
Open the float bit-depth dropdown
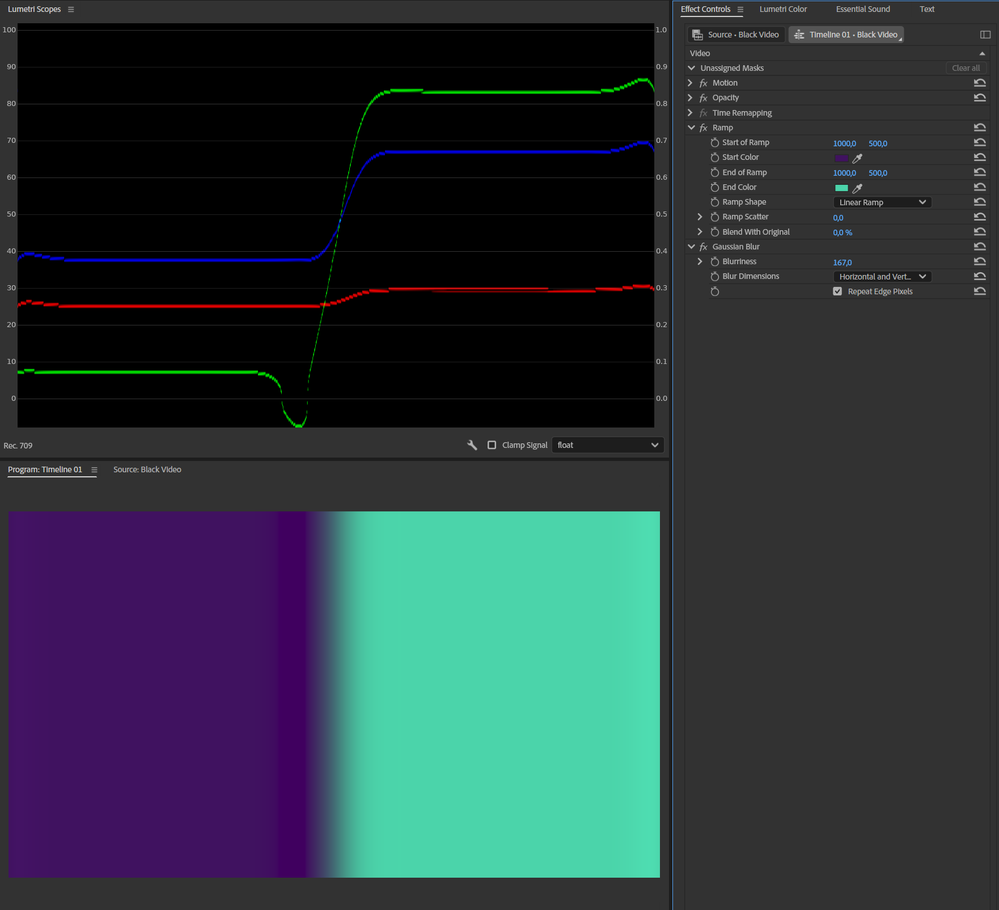click(608, 445)
